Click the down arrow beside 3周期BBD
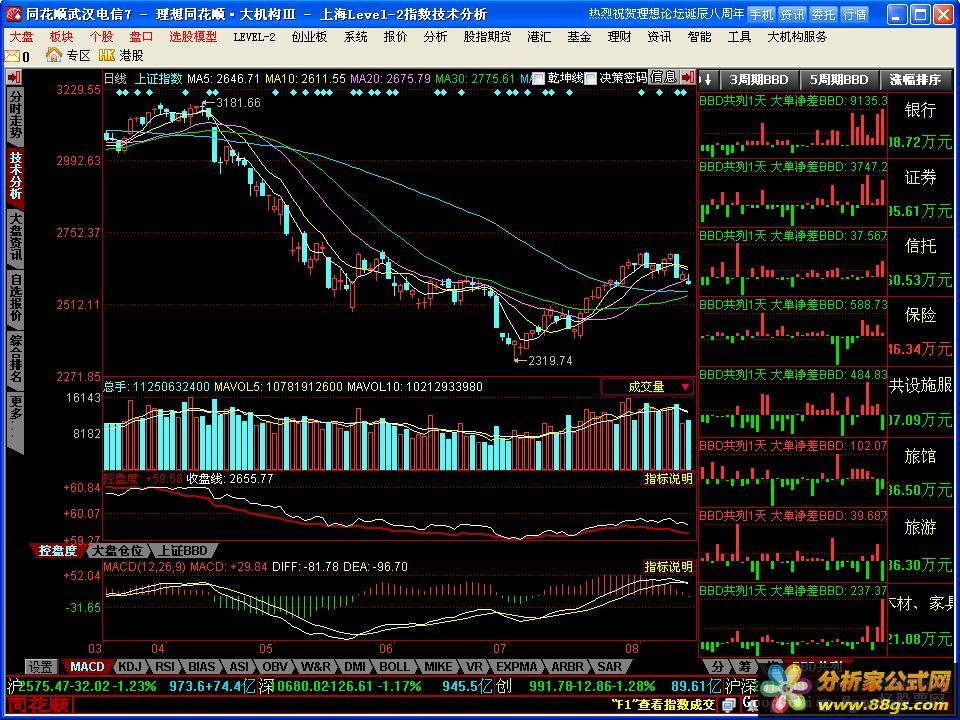Image resolution: width=960 pixels, height=720 pixels. pyautogui.click(x=708, y=79)
